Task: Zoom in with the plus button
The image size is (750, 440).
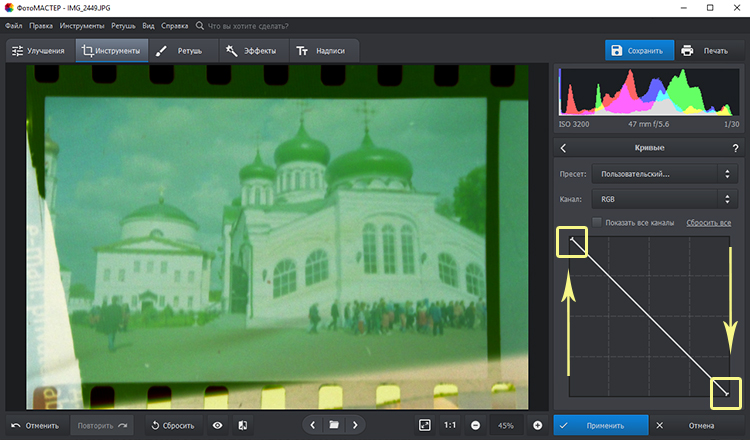Action: click(537, 425)
